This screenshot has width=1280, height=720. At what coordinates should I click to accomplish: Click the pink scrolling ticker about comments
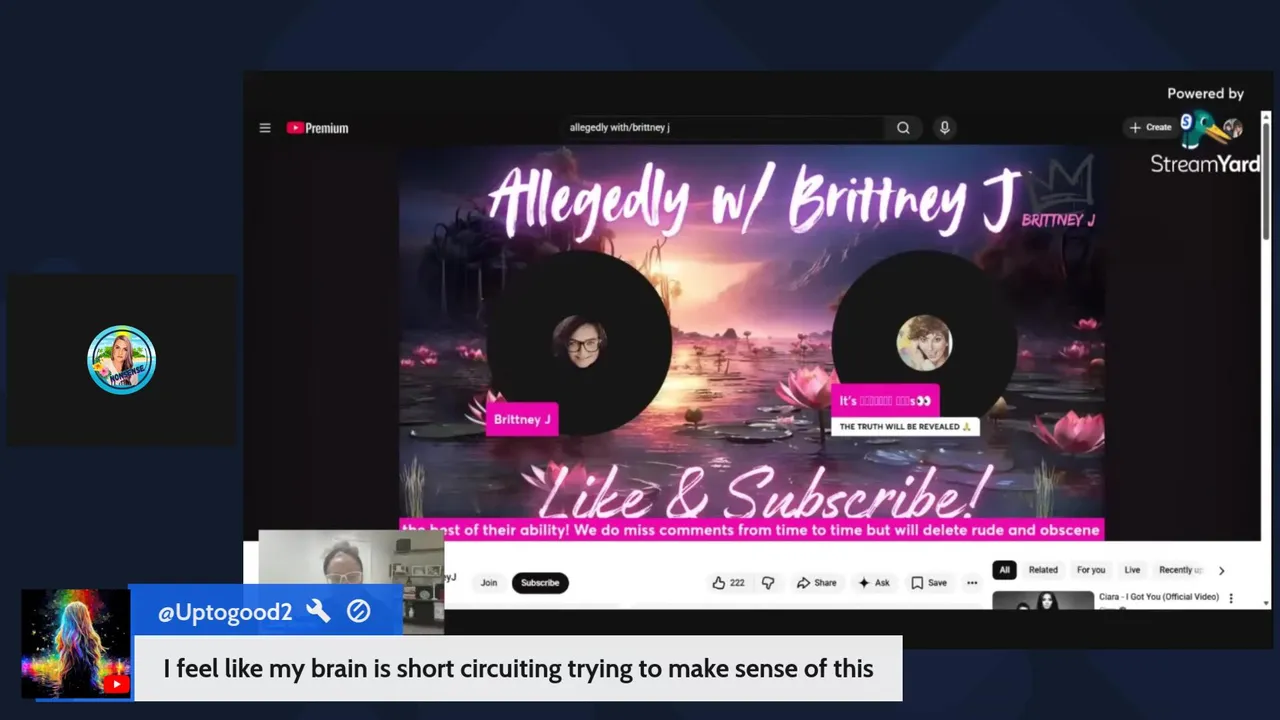coord(751,530)
